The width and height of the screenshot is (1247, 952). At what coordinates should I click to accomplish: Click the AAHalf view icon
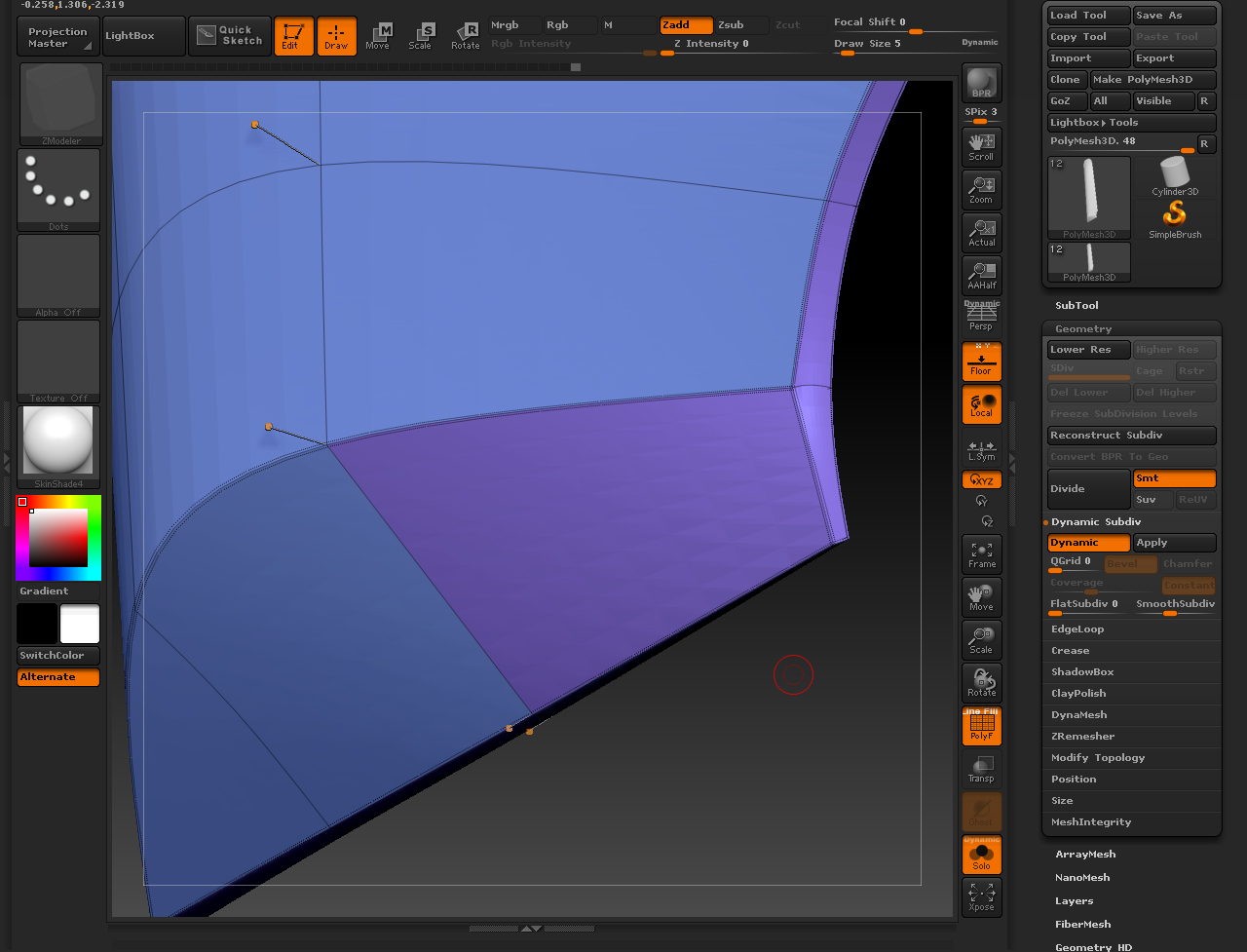coord(981,276)
